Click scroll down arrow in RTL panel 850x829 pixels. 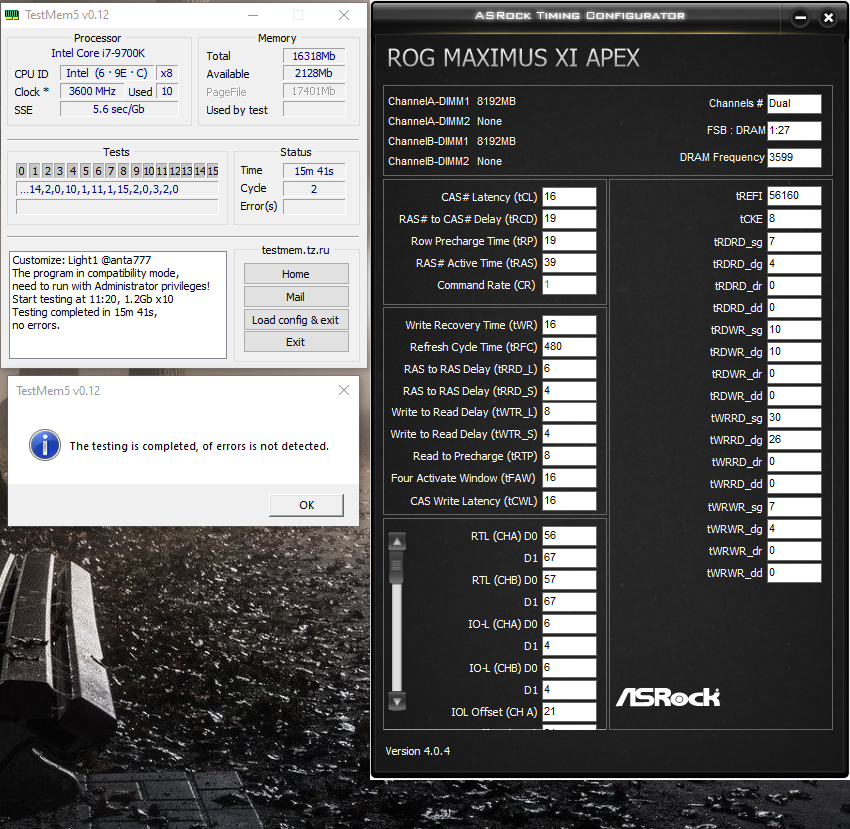(x=397, y=702)
